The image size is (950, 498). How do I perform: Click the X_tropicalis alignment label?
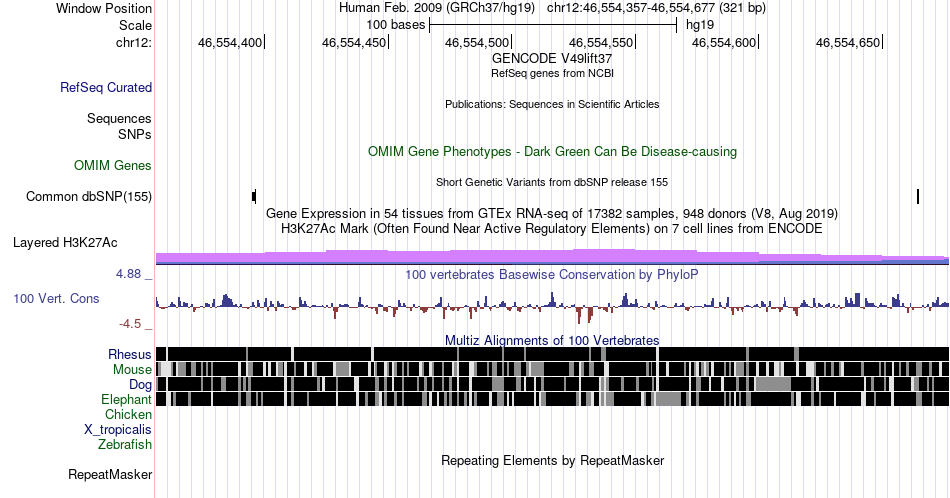[x=118, y=430]
